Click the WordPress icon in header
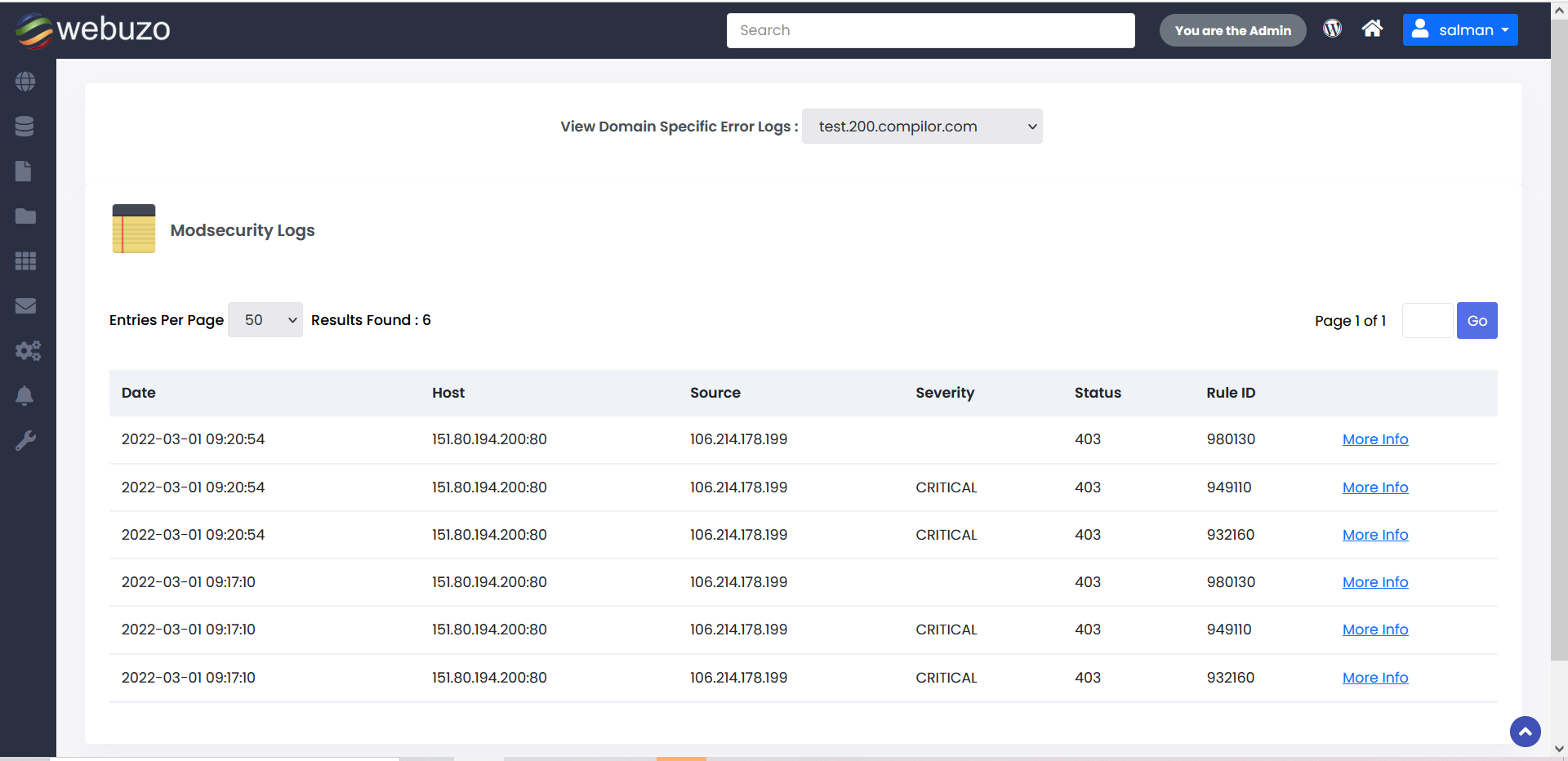Viewport: 1568px width, 761px height. (1332, 29)
